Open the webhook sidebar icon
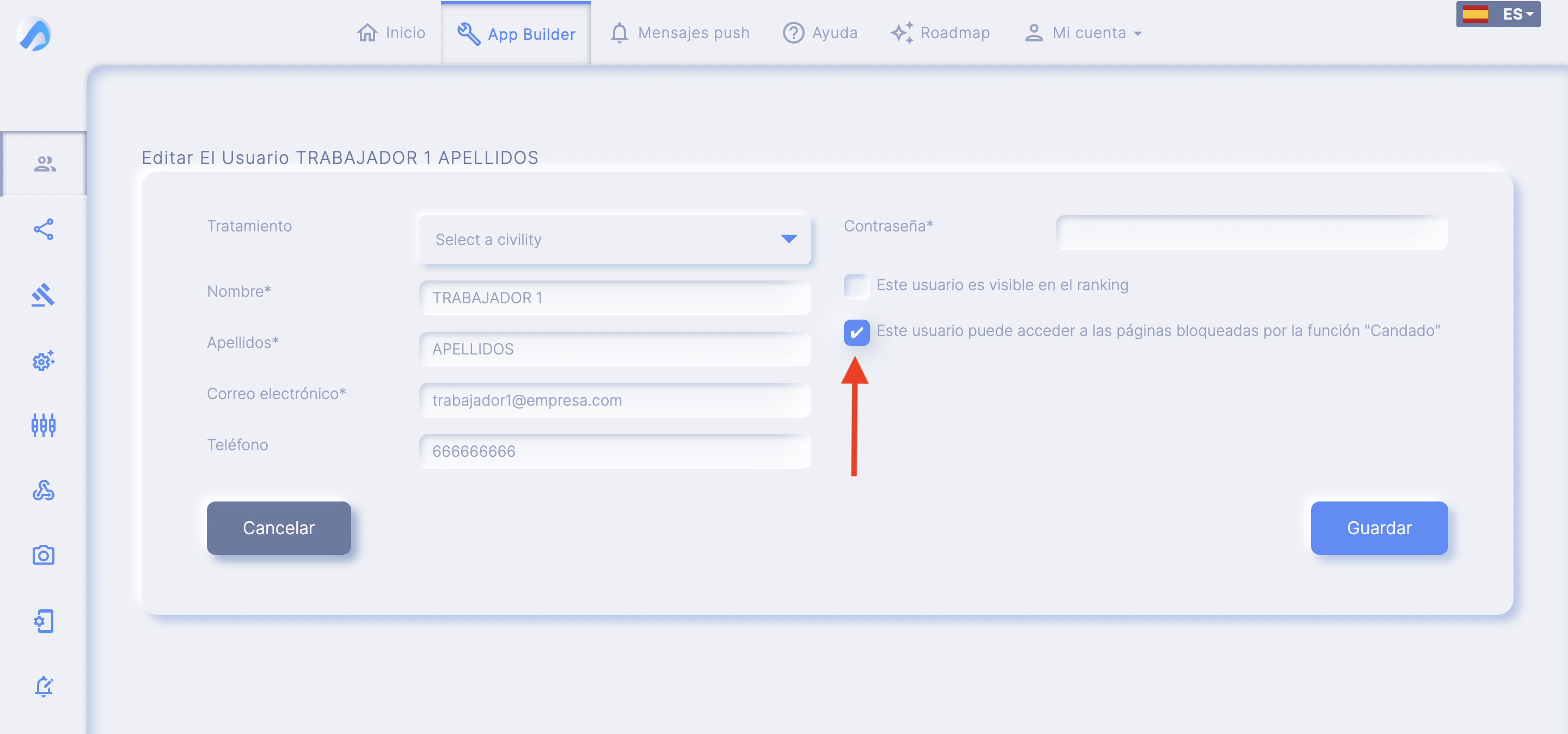Image resolution: width=1568 pixels, height=734 pixels. click(43, 491)
